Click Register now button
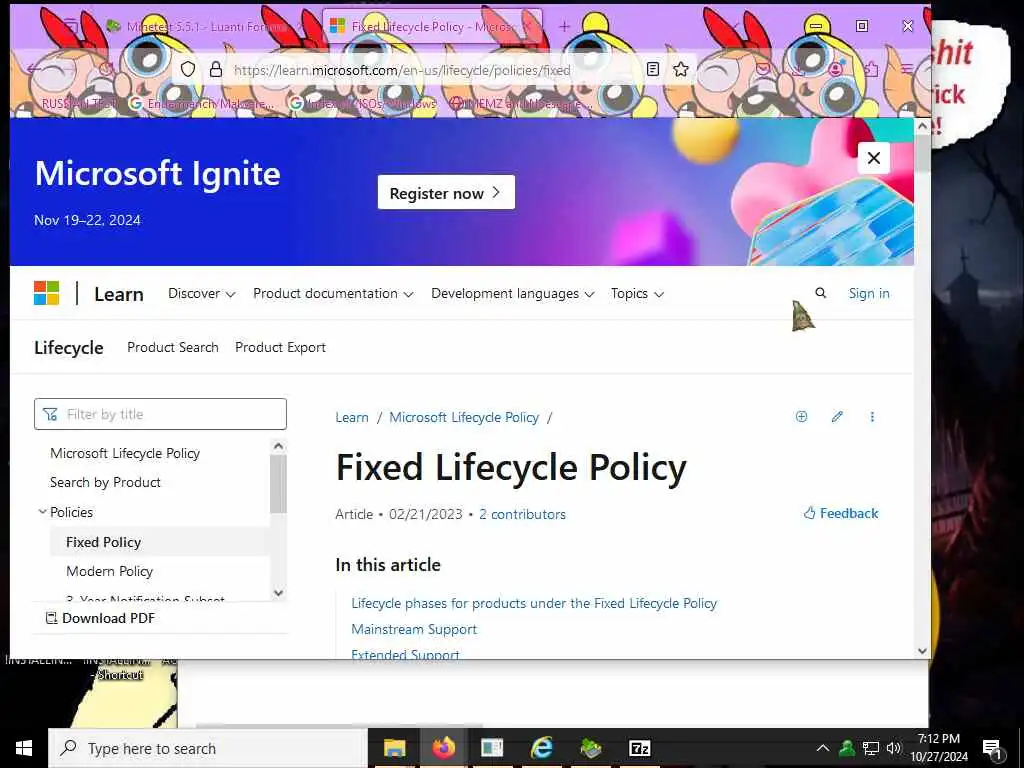The image size is (1024, 768). [446, 193]
